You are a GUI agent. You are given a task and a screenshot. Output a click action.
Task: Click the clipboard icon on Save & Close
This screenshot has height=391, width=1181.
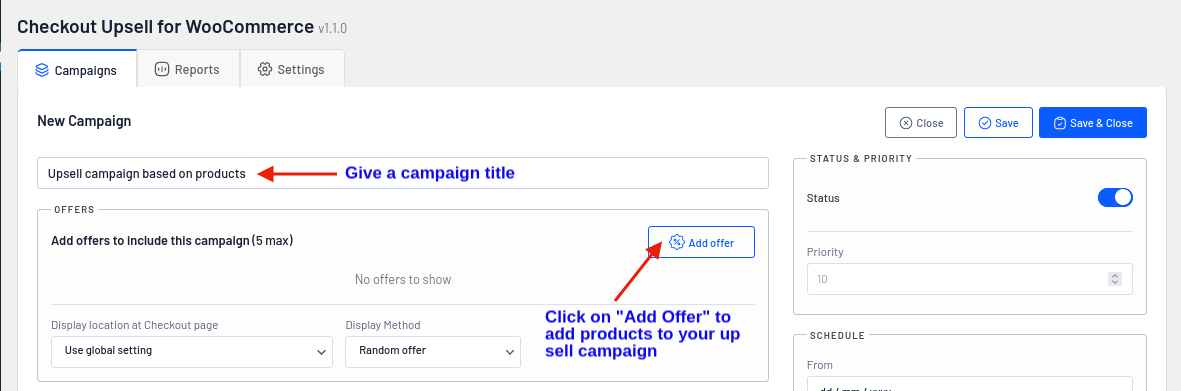[1060, 123]
